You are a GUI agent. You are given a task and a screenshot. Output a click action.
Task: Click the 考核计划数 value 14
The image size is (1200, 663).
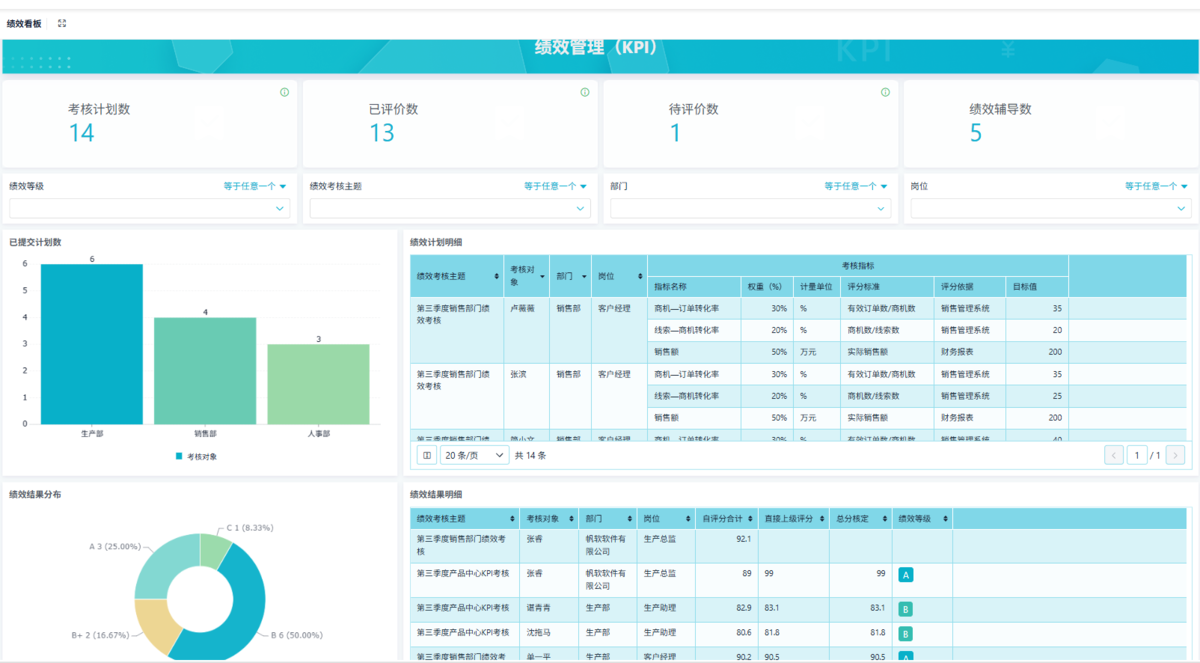[81, 133]
